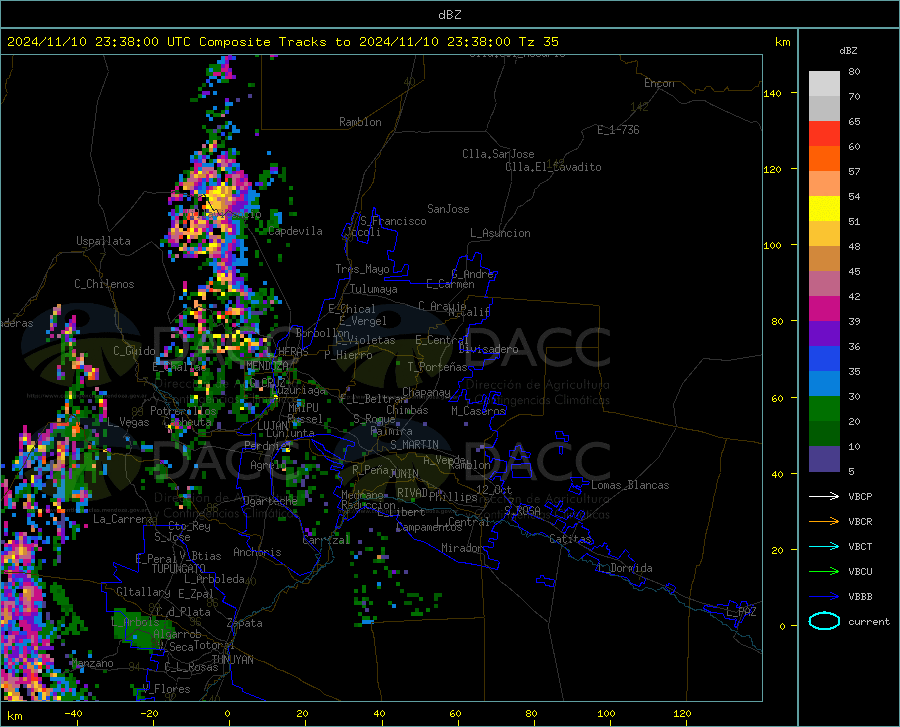
Task: Click the Anchoris label
Action: coord(257,553)
